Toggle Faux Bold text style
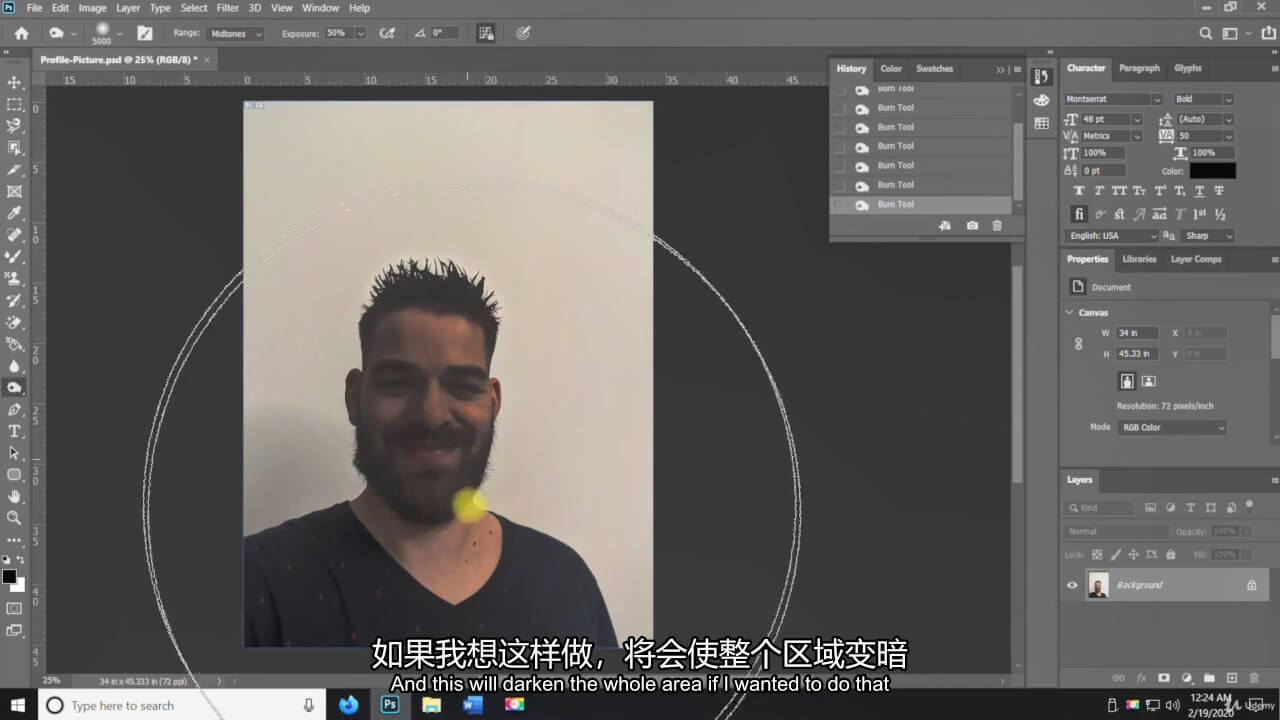 tap(1079, 191)
